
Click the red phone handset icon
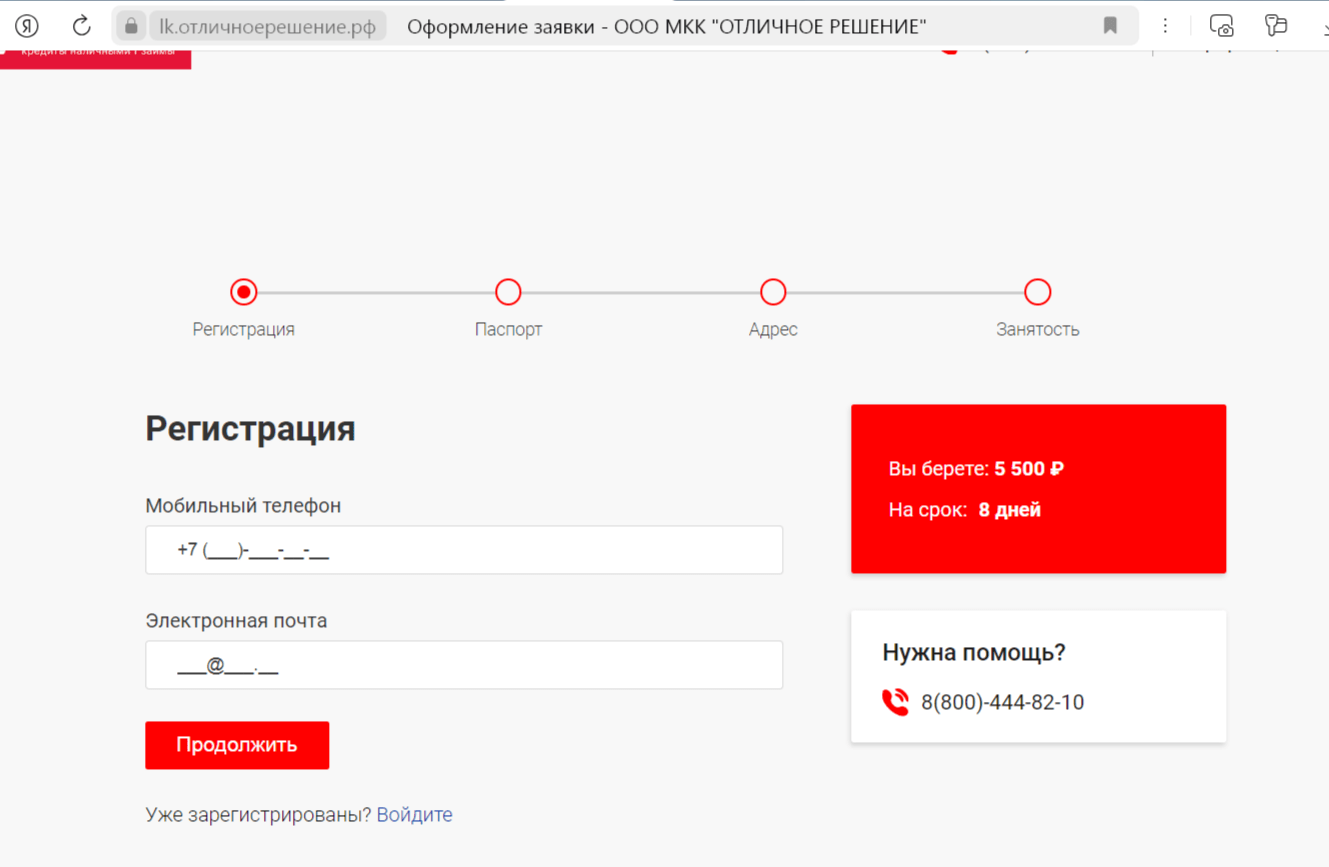coord(895,702)
